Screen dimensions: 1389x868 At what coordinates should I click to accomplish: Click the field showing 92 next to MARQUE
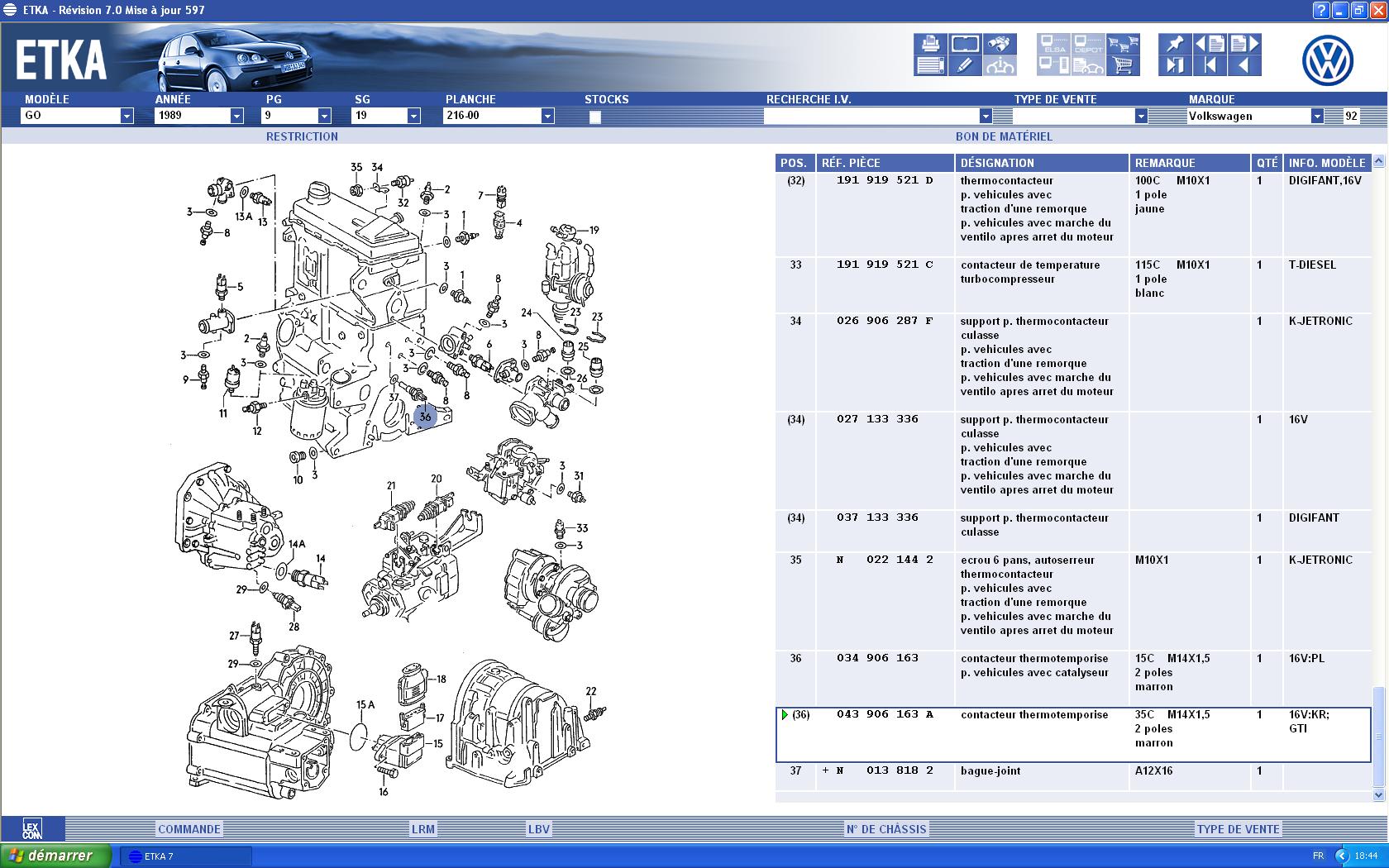click(x=1351, y=116)
